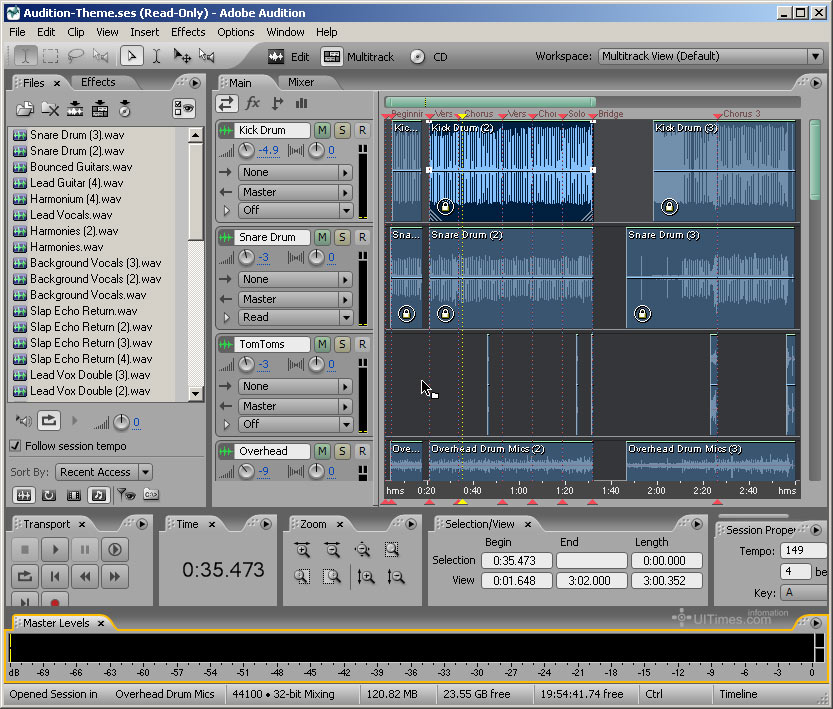Open Kick Drum output dropdown showing Master
This screenshot has height=709, width=833.
(x=295, y=192)
